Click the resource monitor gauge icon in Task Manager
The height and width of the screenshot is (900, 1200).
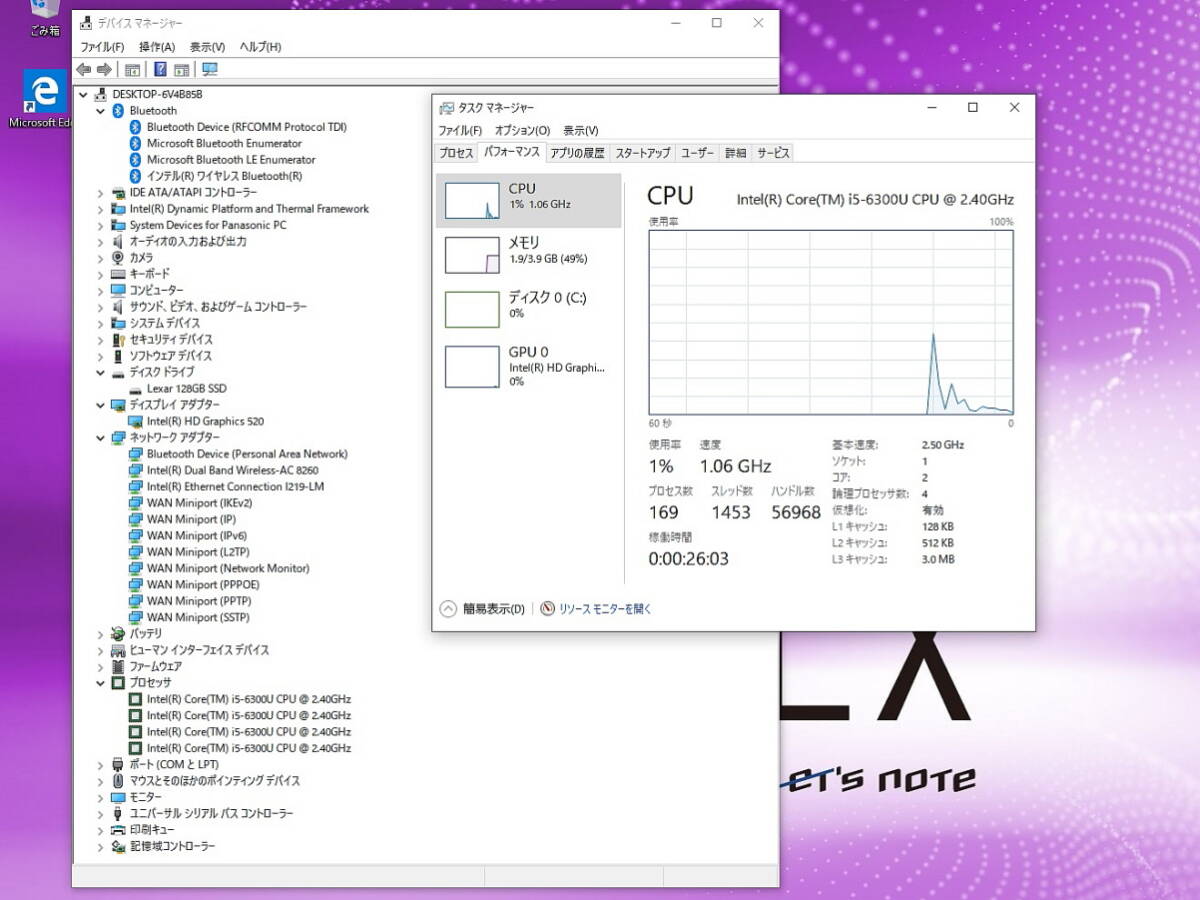click(x=547, y=608)
